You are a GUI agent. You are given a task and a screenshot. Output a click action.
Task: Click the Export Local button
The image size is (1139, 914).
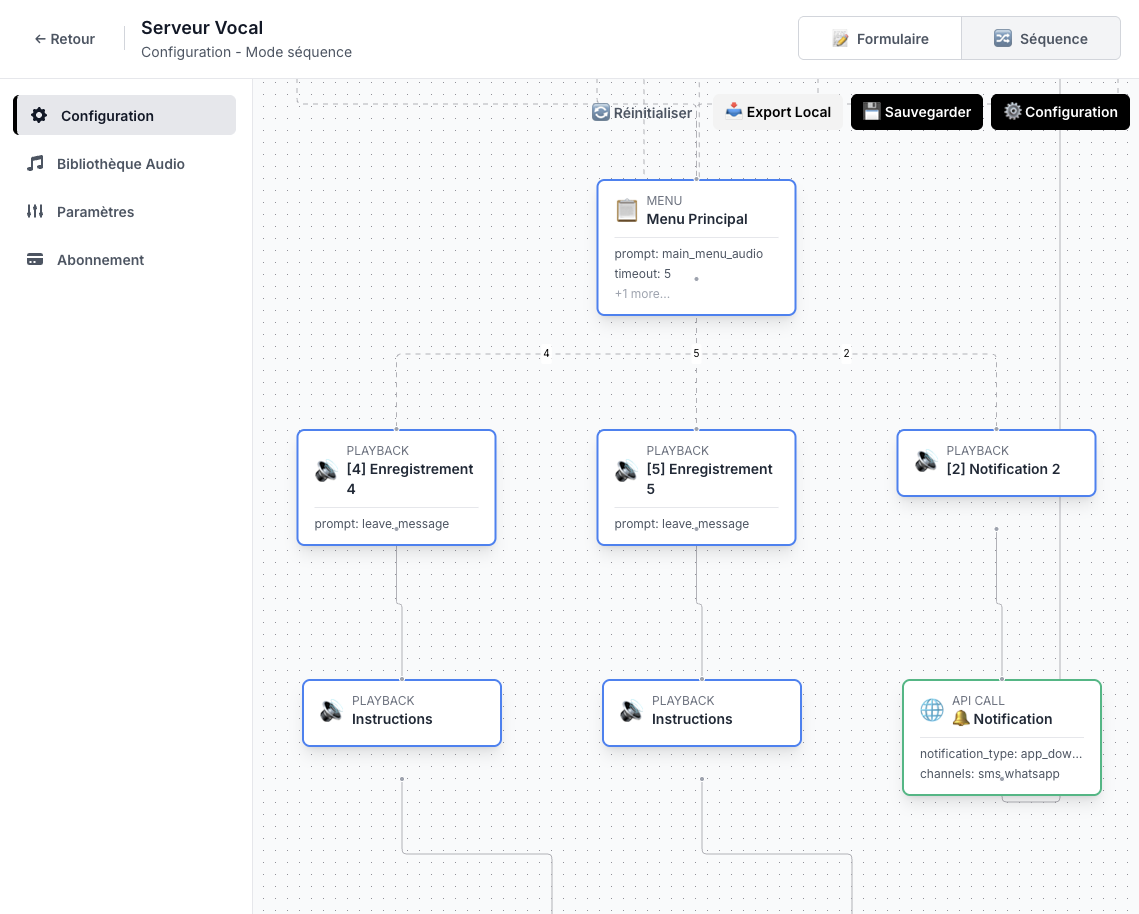click(x=777, y=112)
